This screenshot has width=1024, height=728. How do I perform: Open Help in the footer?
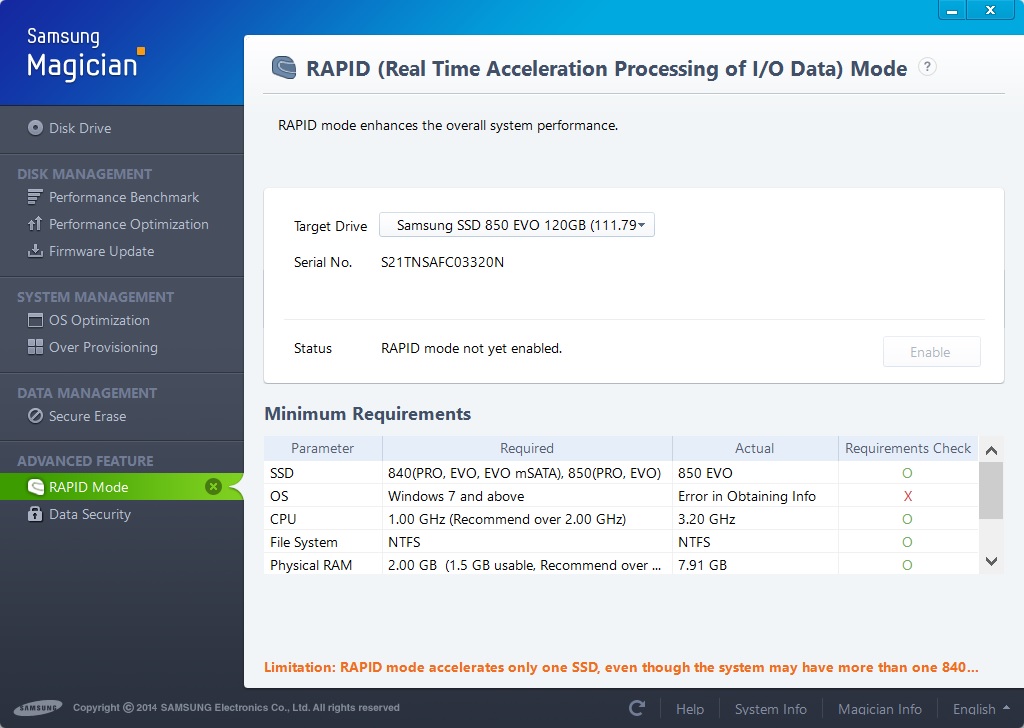(690, 709)
